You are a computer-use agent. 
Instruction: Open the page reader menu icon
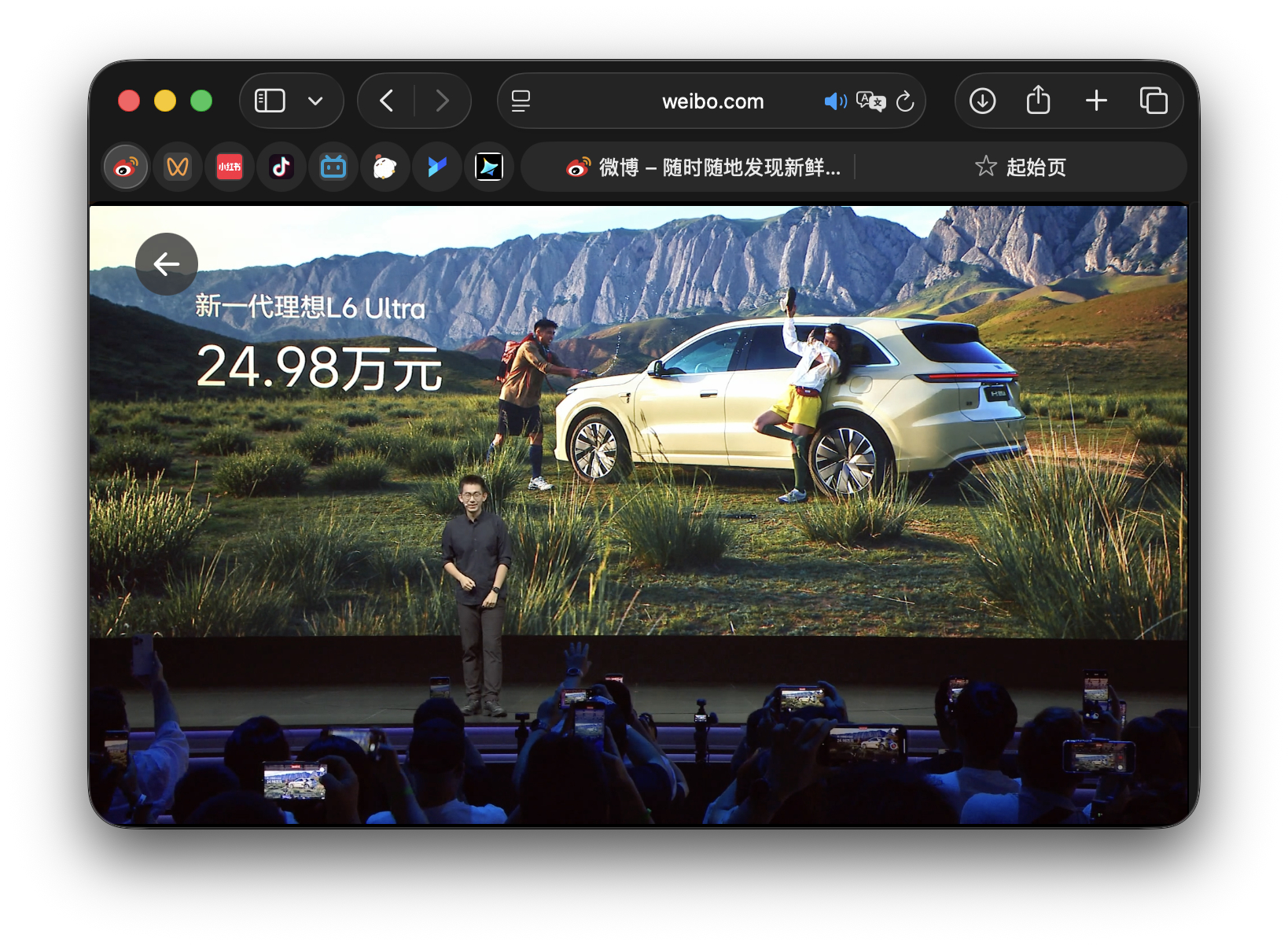click(x=521, y=101)
